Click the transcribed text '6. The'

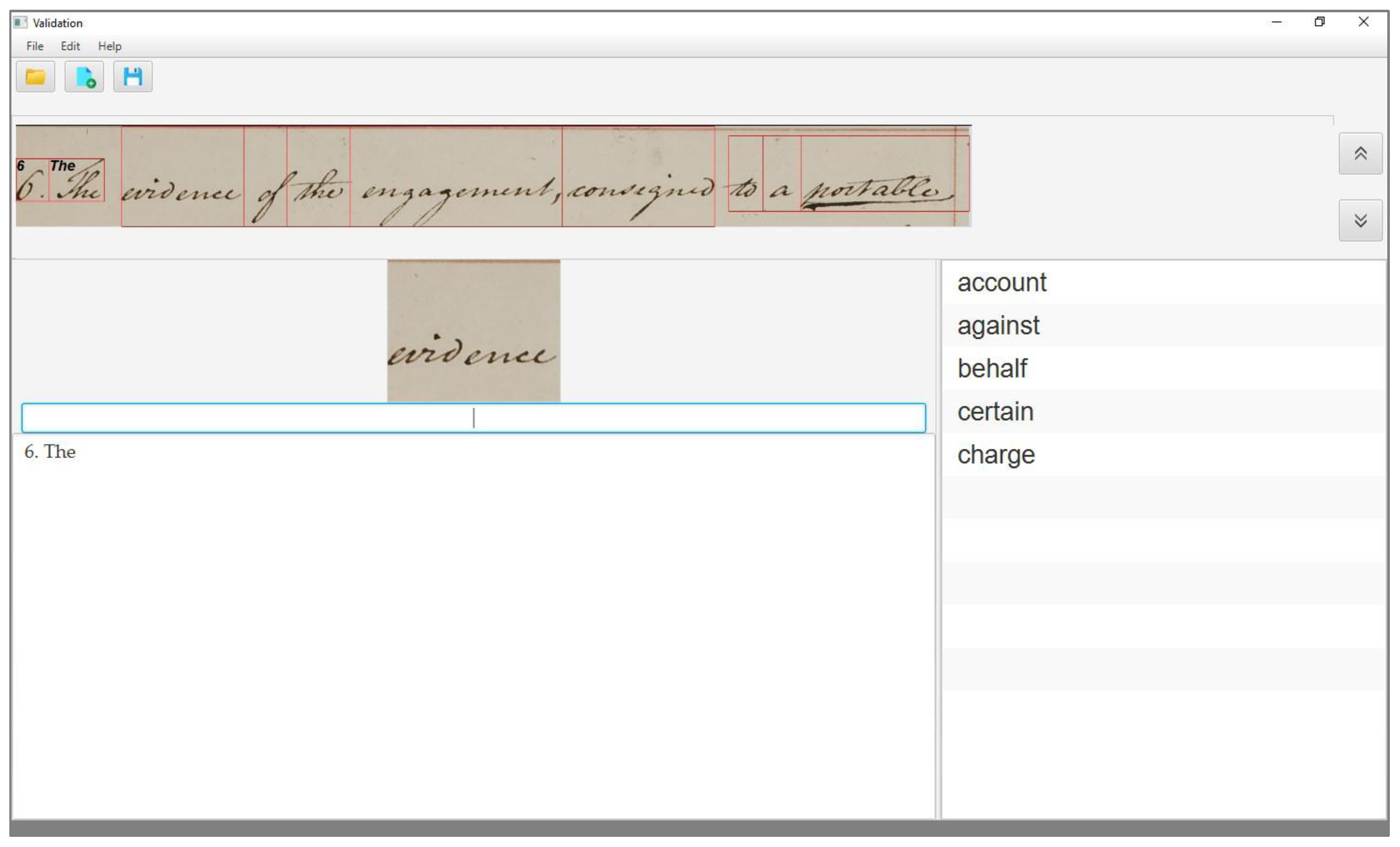(50, 452)
